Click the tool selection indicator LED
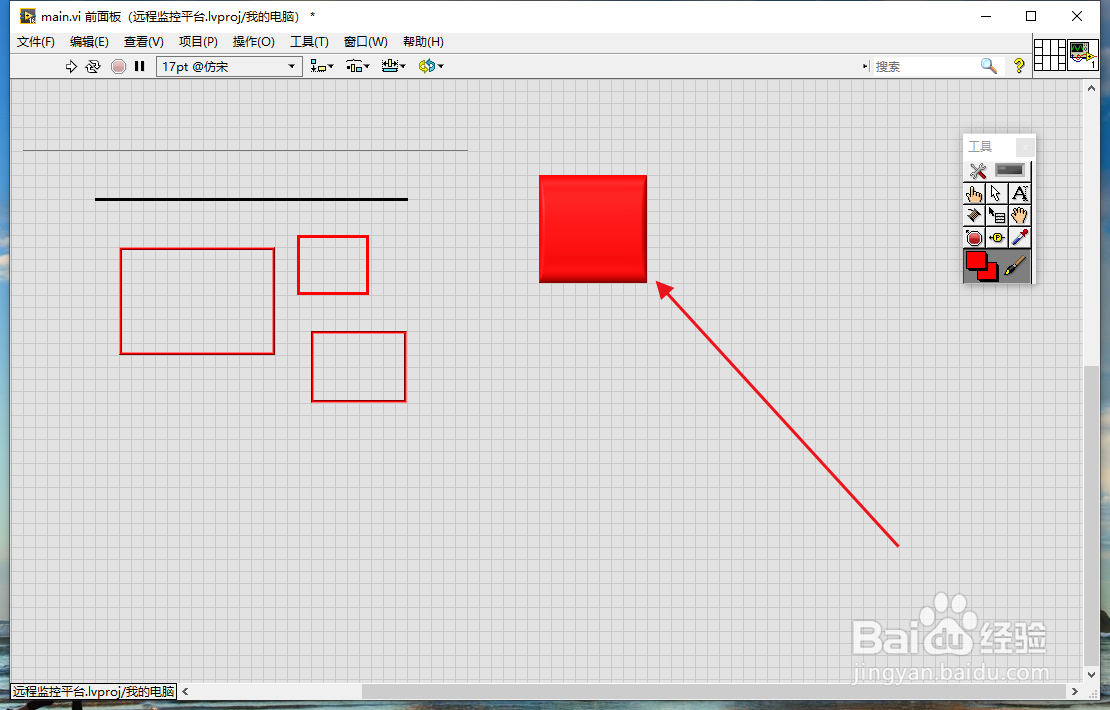The image size is (1110, 710). 1009,170
